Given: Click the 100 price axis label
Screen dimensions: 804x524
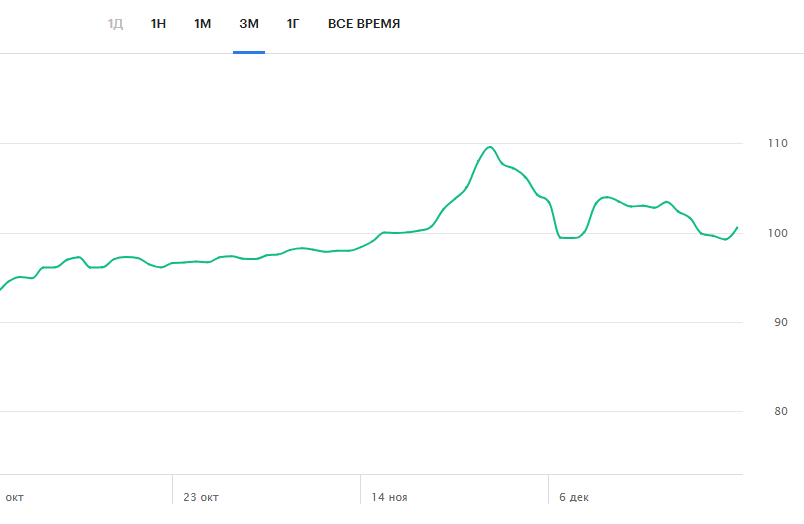Looking at the screenshot, I should tap(777, 233).
